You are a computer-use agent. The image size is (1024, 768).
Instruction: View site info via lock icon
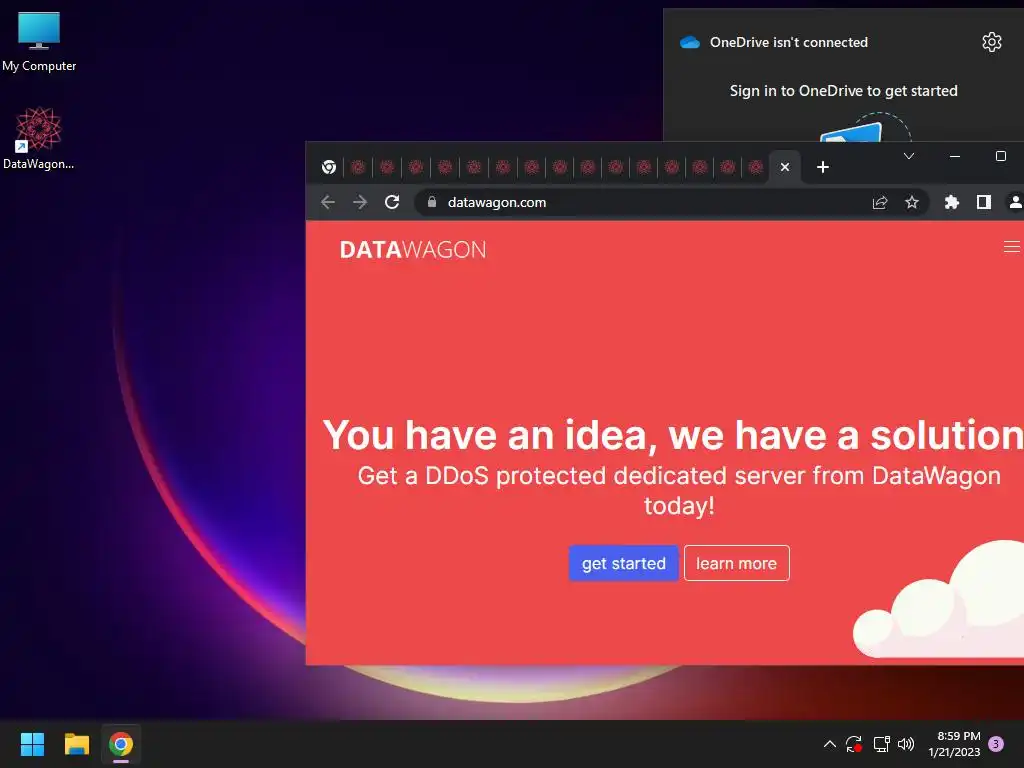click(x=432, y=202)
